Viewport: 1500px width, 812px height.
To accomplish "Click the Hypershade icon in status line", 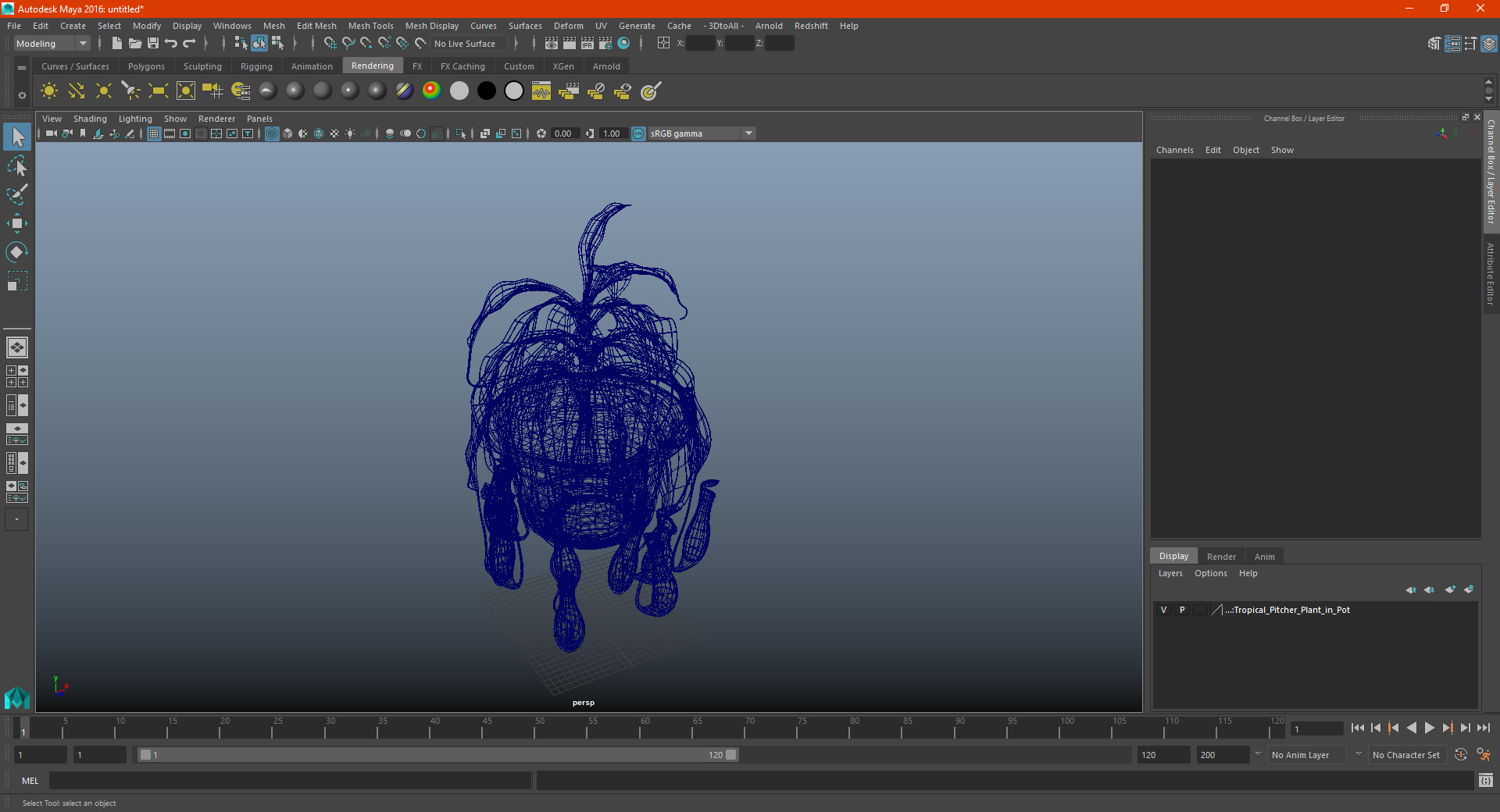I will coord(623,43).
